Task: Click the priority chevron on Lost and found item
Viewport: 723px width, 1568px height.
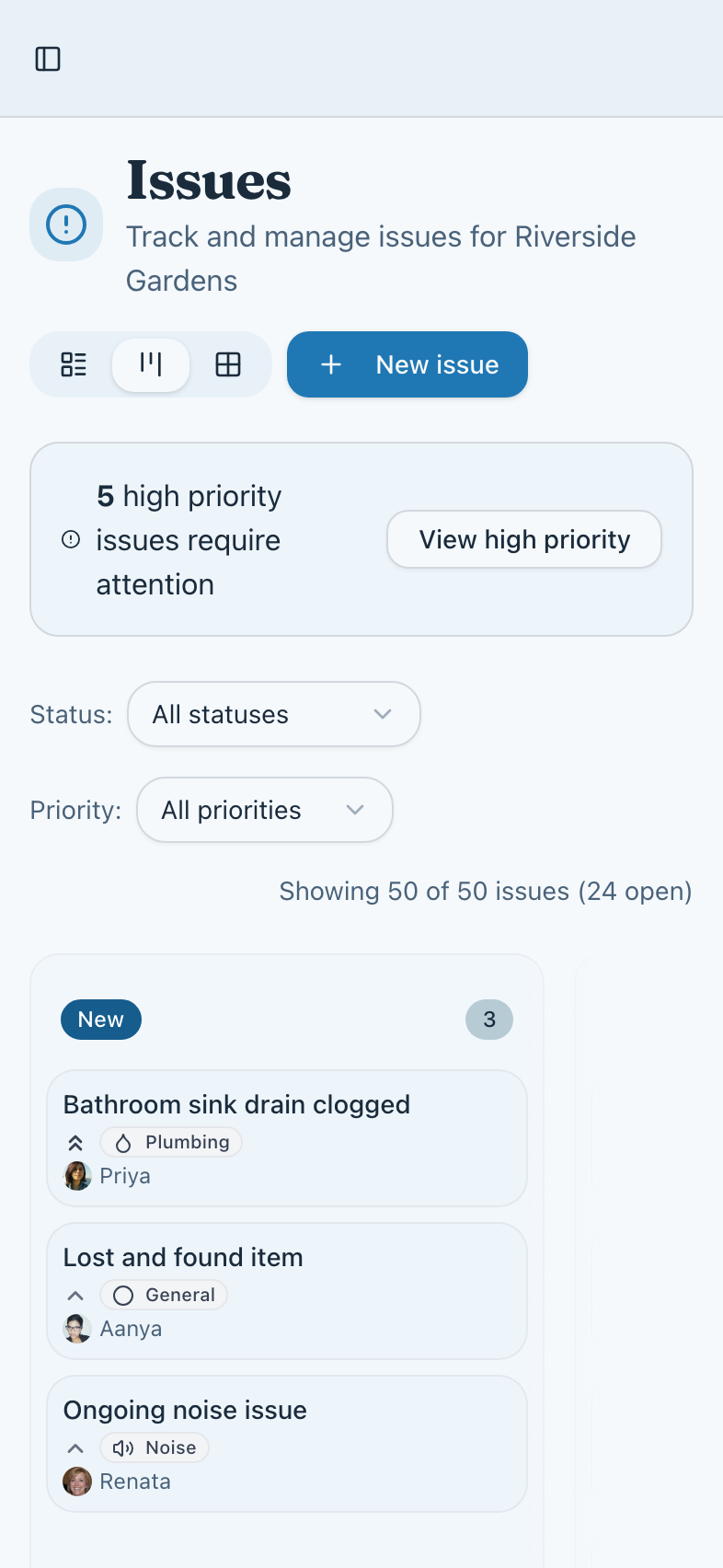Action: [75, 1295]
